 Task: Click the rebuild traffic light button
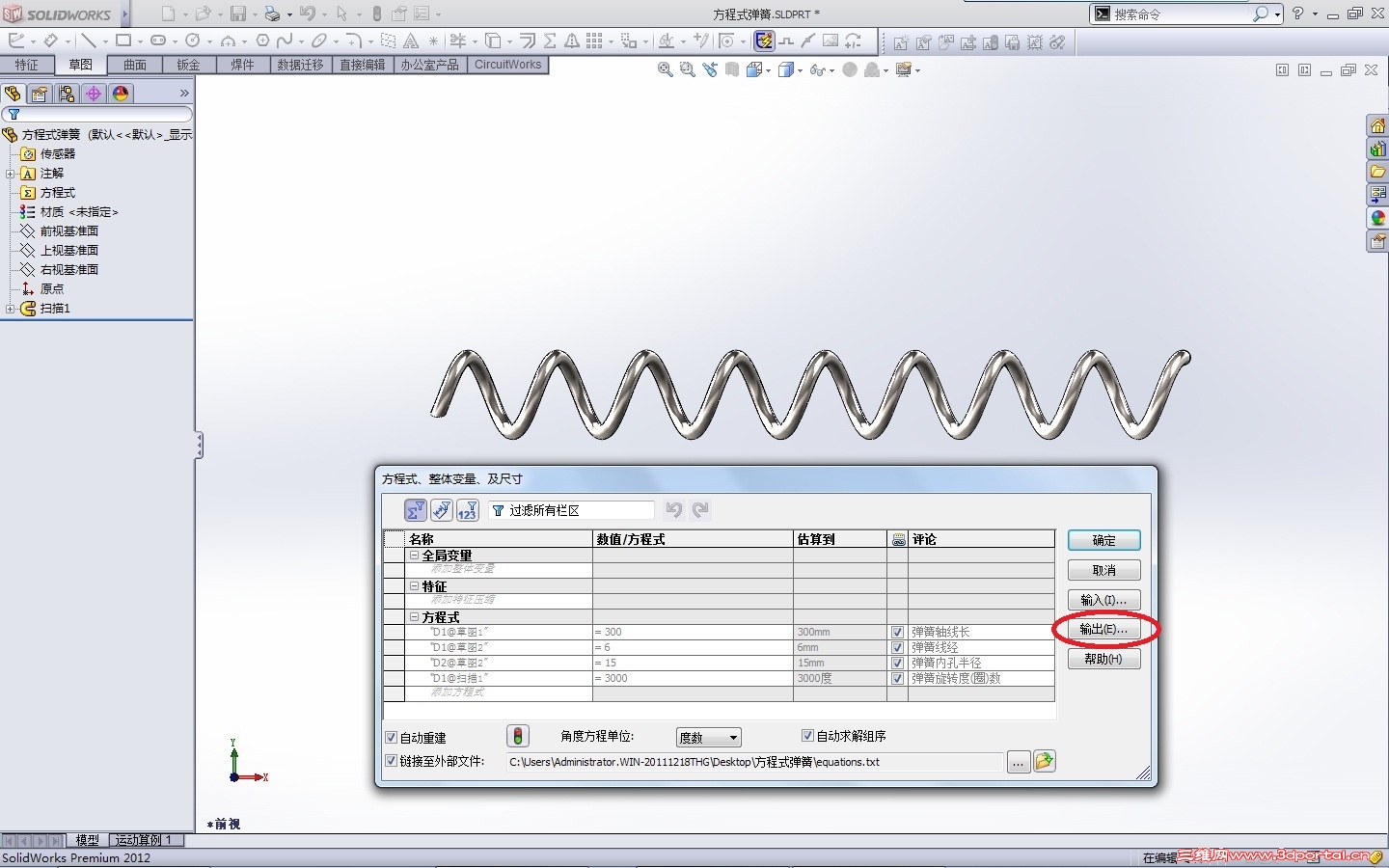click(518, 737)
